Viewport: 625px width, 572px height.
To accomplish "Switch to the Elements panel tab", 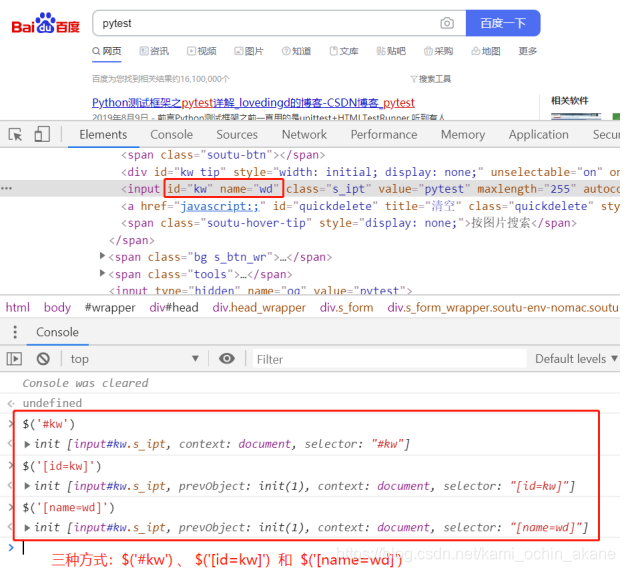I will (103, 134).
